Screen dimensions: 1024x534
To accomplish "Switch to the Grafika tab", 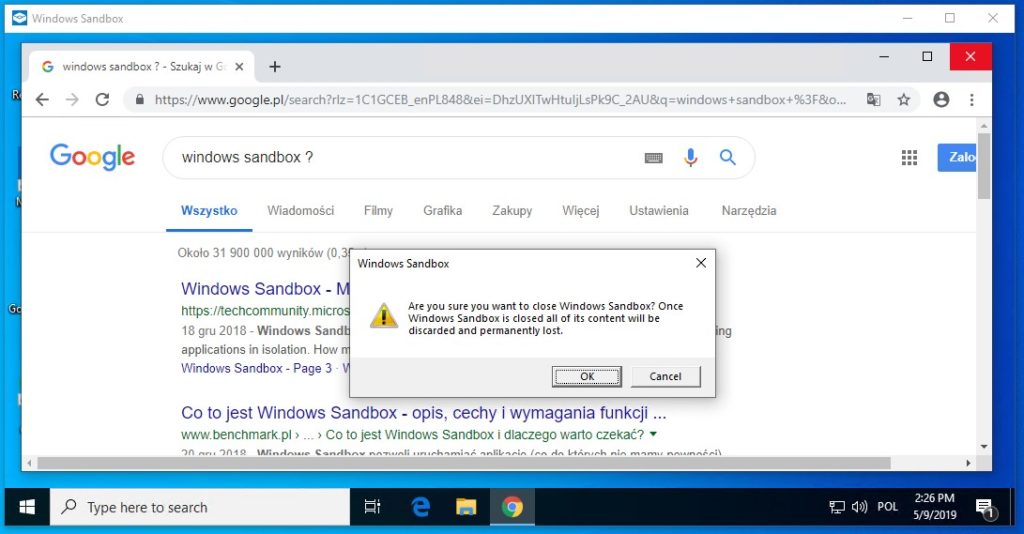I will [x=442, y=211].
